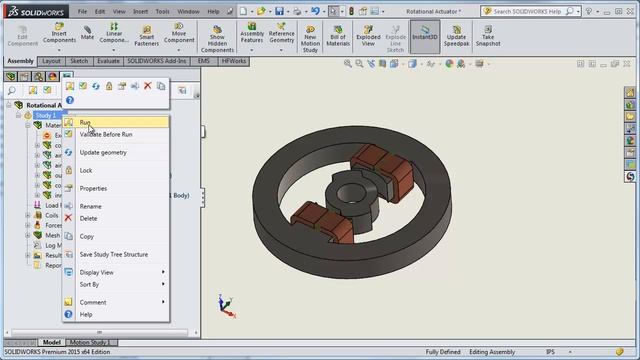Switch to the Sketch tab

pos(79,61)
